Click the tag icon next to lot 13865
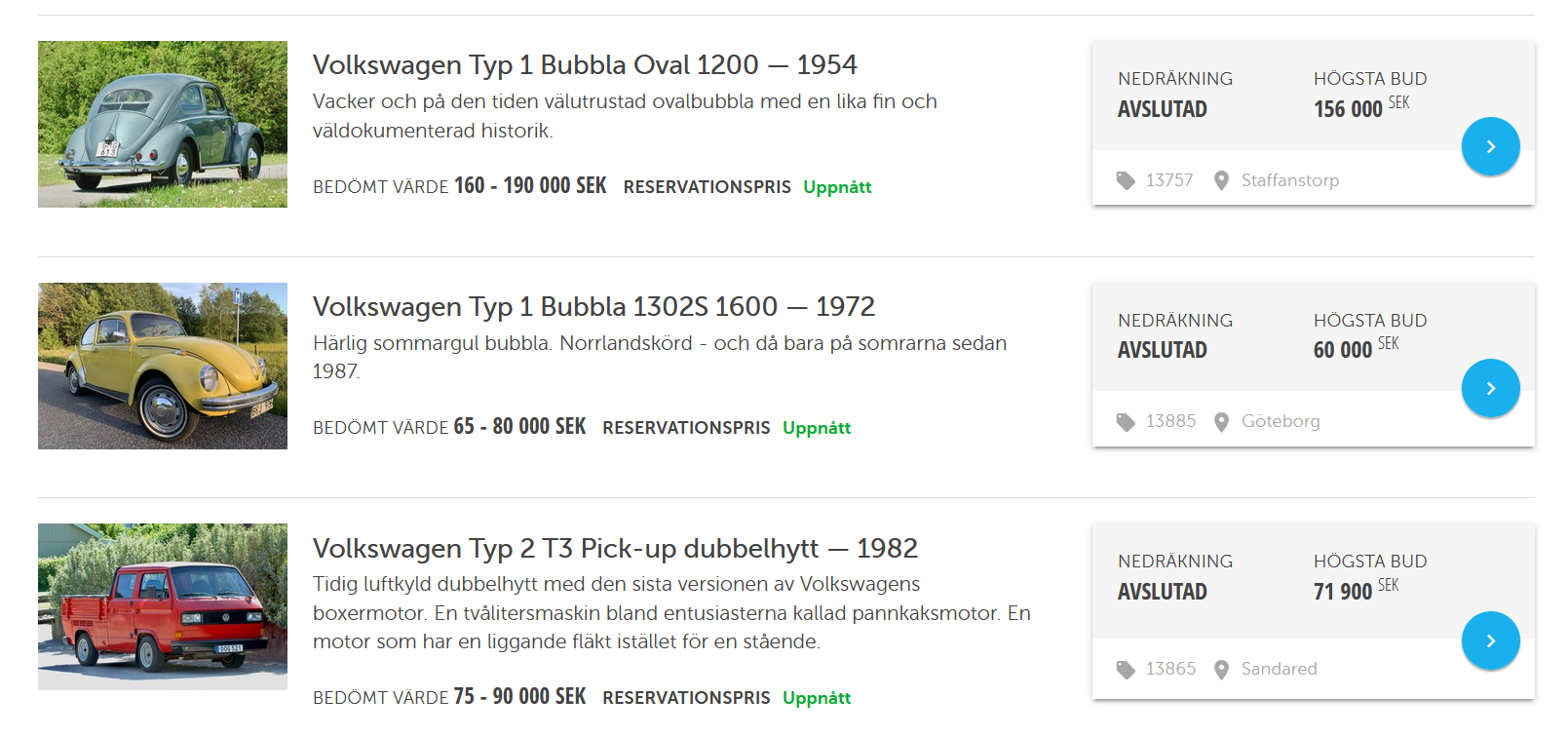Viewport: 1568px width, 737px height. click(x=1127, y=669)
